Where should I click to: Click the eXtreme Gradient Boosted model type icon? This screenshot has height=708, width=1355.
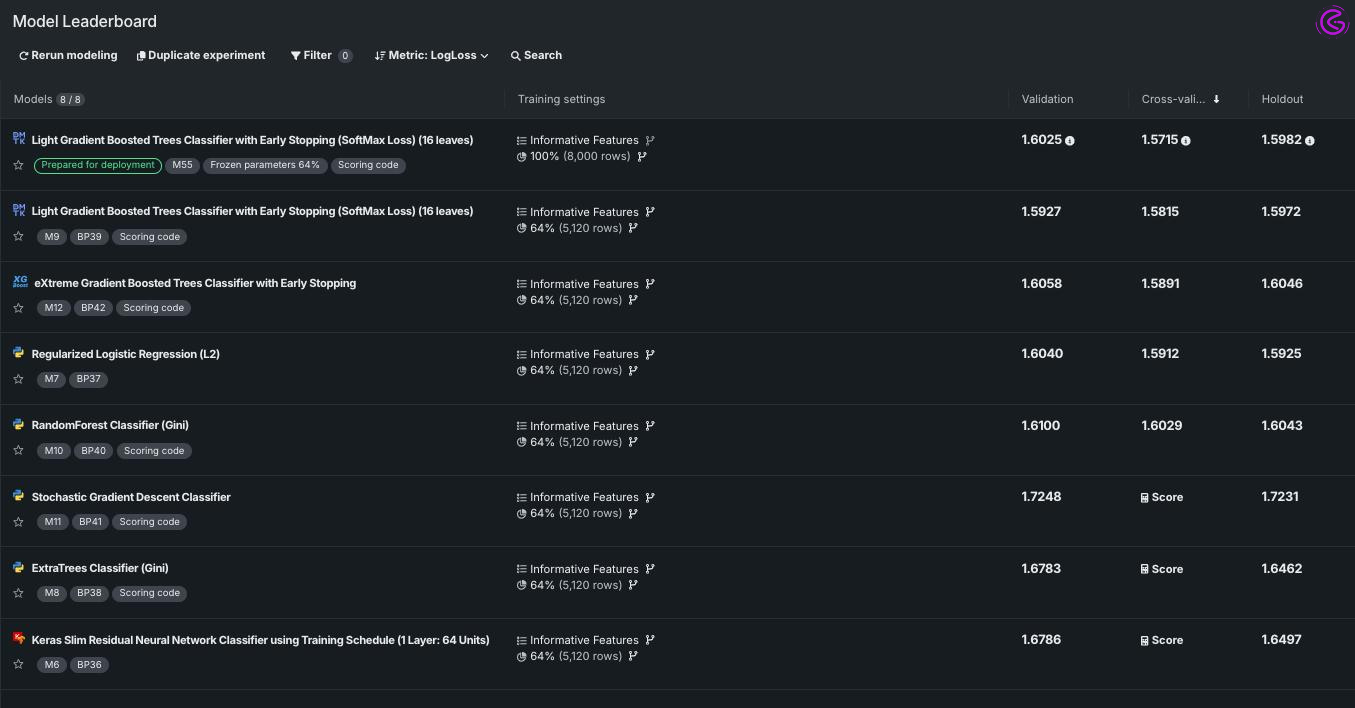click(20, 281)
